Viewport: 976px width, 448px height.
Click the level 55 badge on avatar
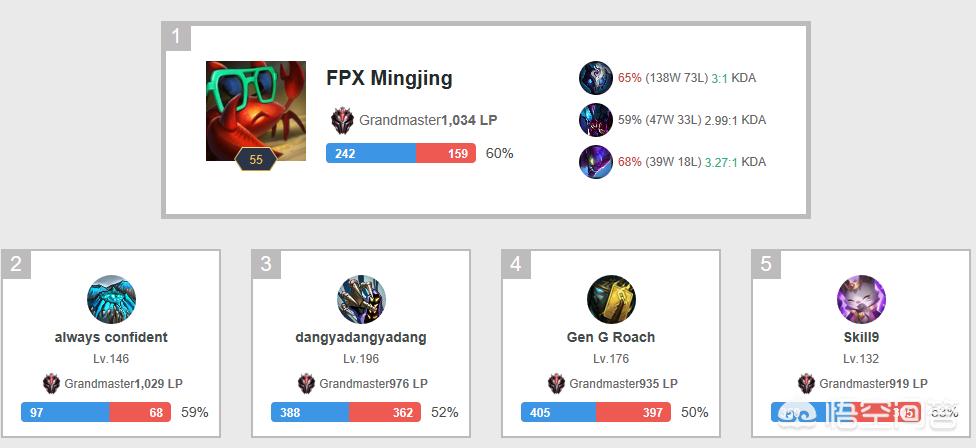(256, 159)
